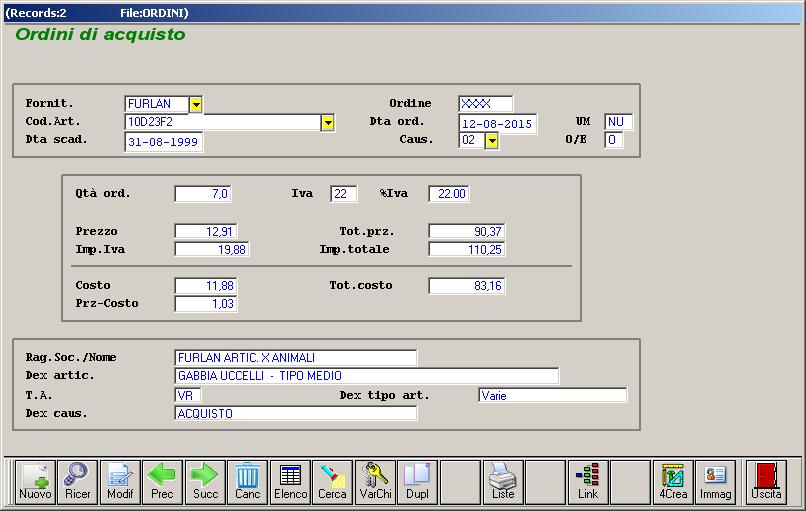Duplicate record with Dupl icon
The width and height of the screenshot is (806, 511).
point(418,482)
